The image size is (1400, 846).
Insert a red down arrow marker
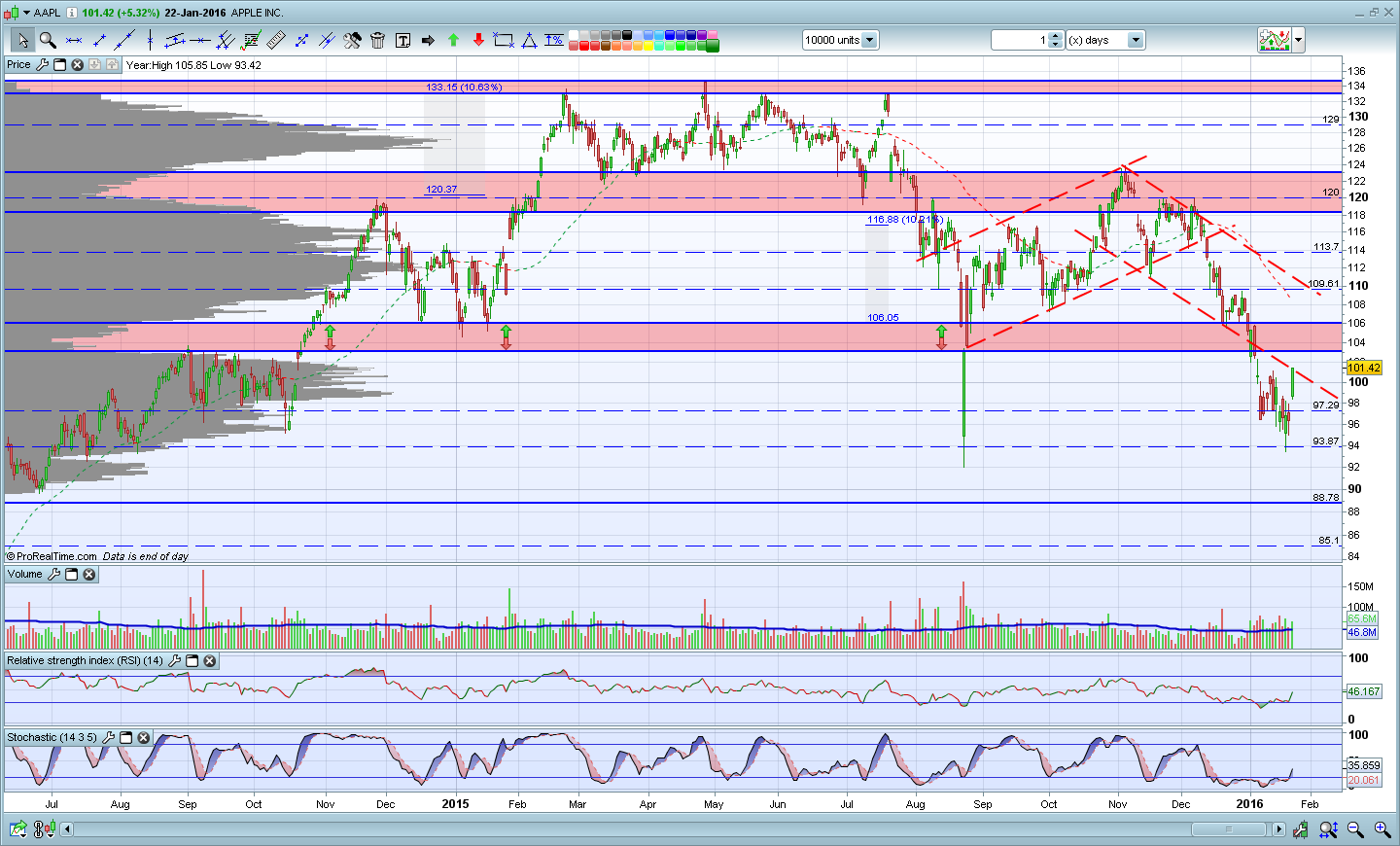478,40
